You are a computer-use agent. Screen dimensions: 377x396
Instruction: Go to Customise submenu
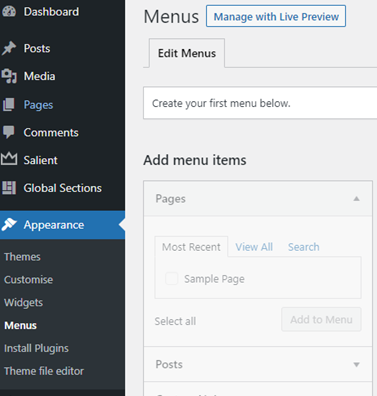click(28, 280)
